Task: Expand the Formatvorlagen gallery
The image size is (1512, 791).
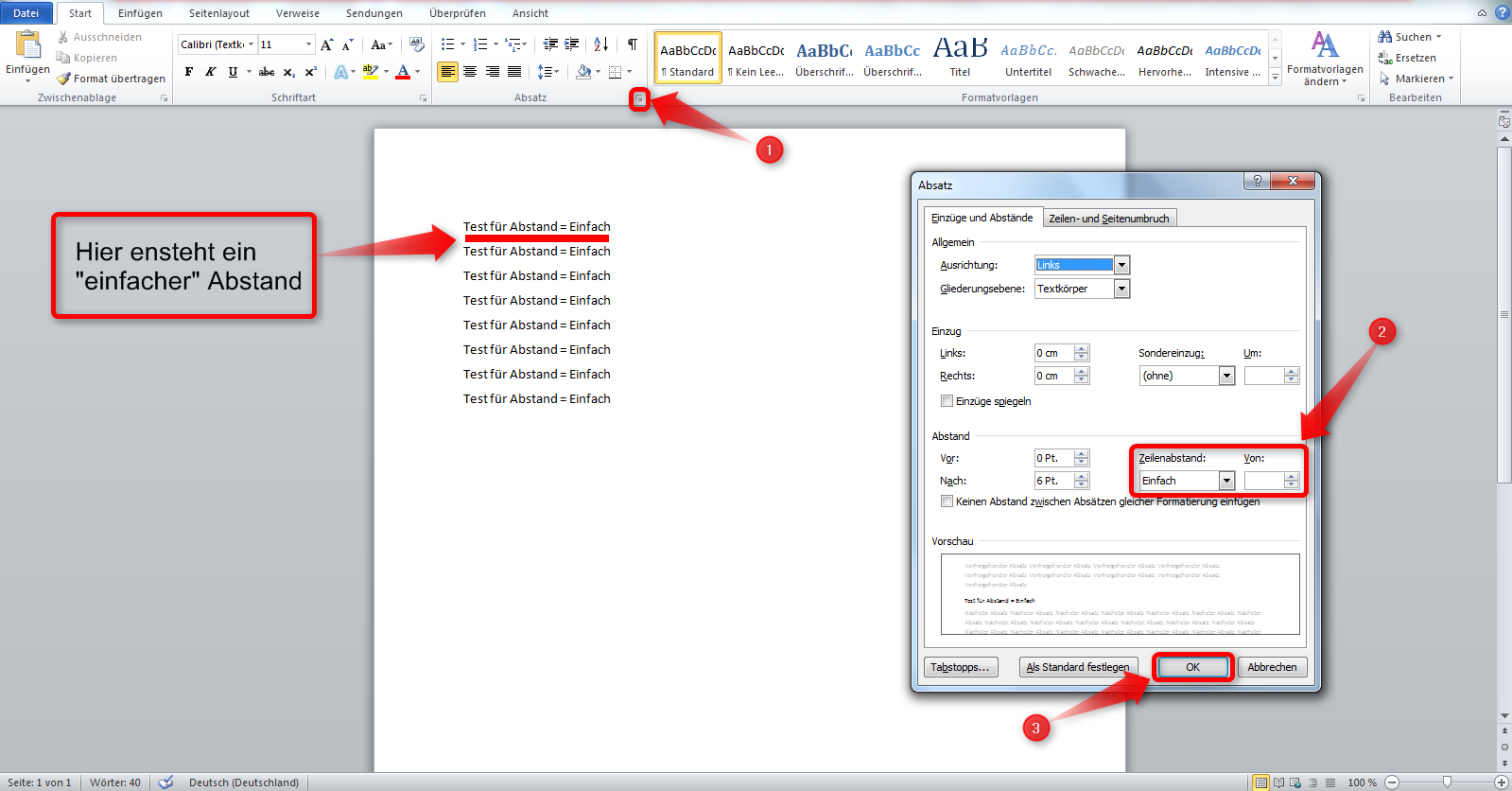Action: click(x=1275, y=79)
